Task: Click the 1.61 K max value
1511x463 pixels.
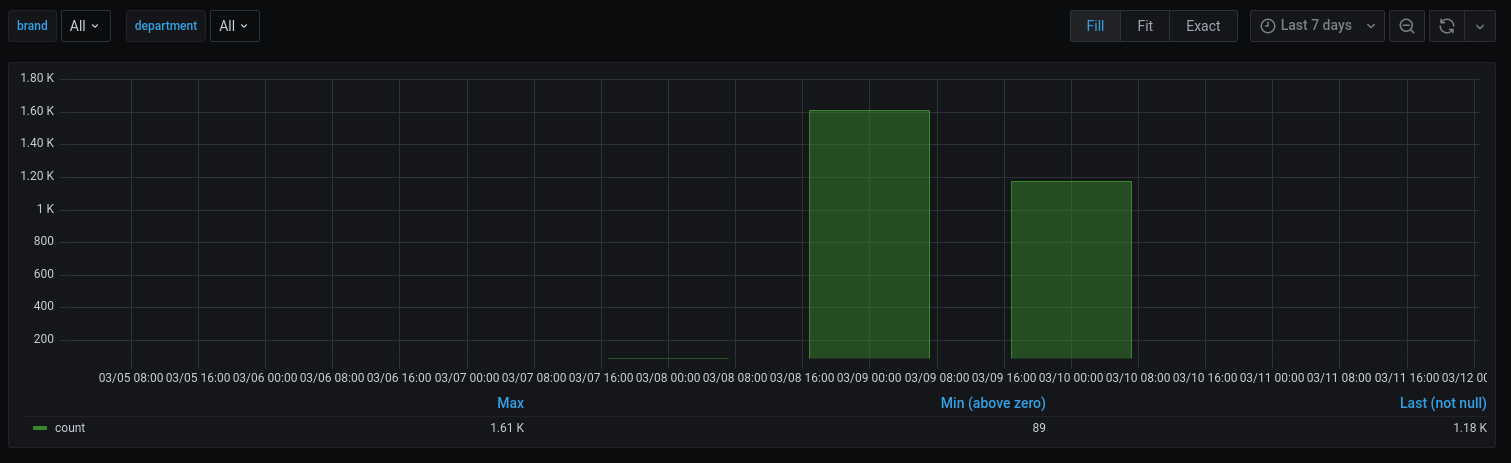Action: point(507,428)
